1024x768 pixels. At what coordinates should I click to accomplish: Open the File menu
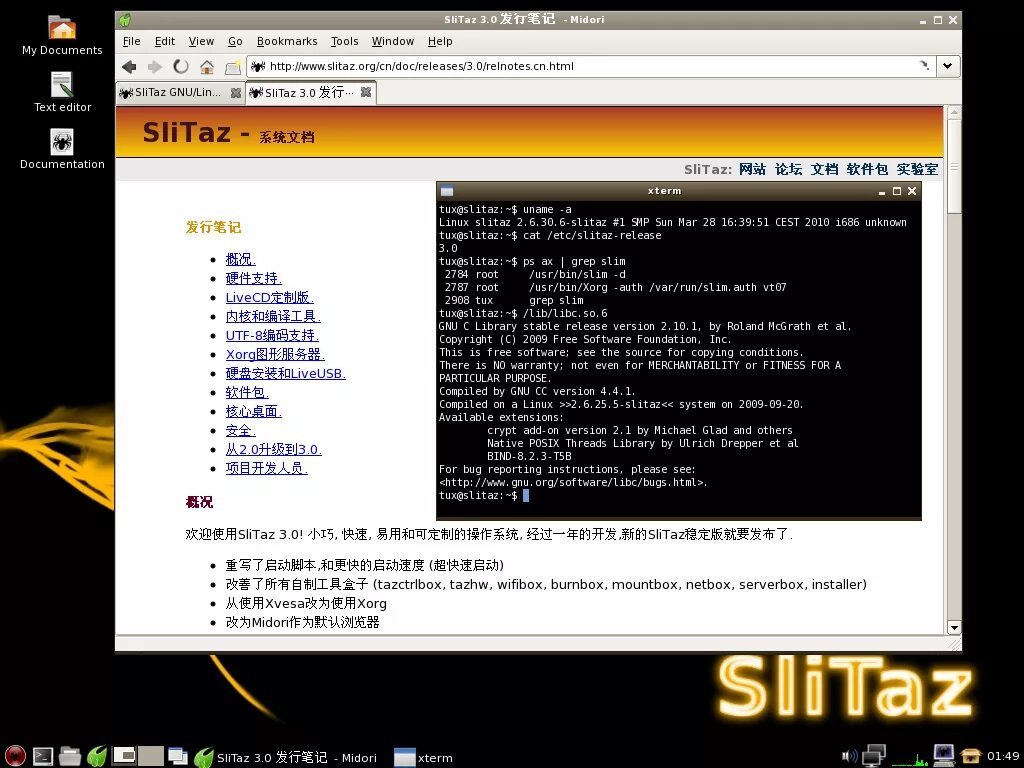click(131, 41)
